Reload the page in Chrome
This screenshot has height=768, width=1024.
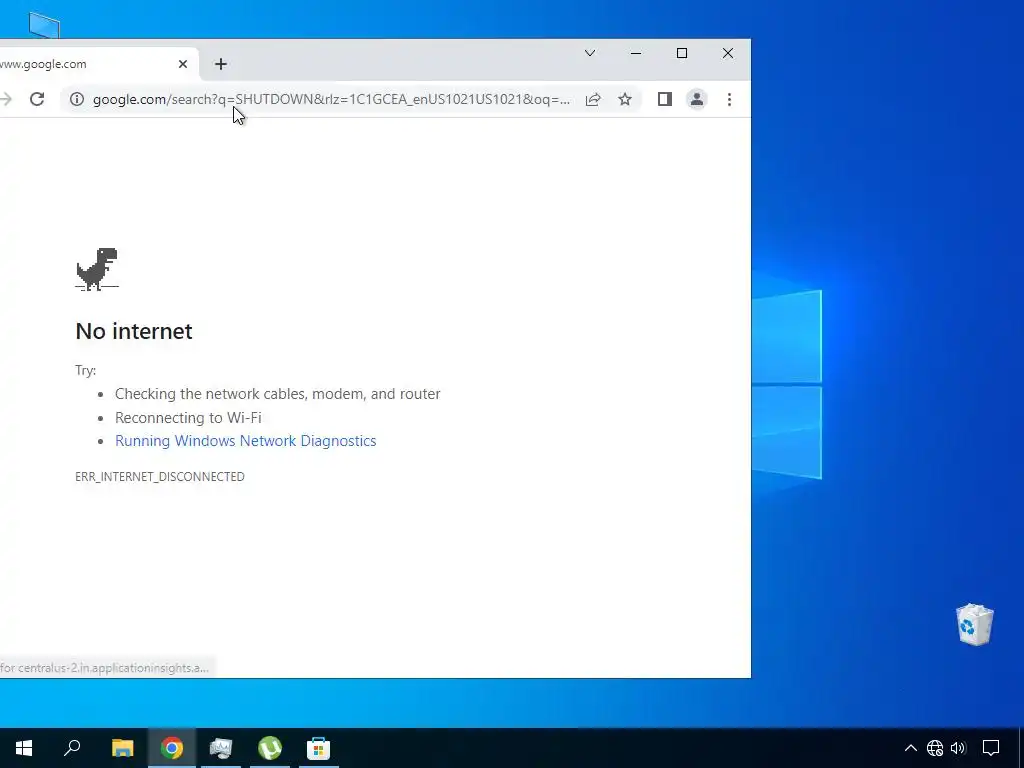click(x=37, y=99)
